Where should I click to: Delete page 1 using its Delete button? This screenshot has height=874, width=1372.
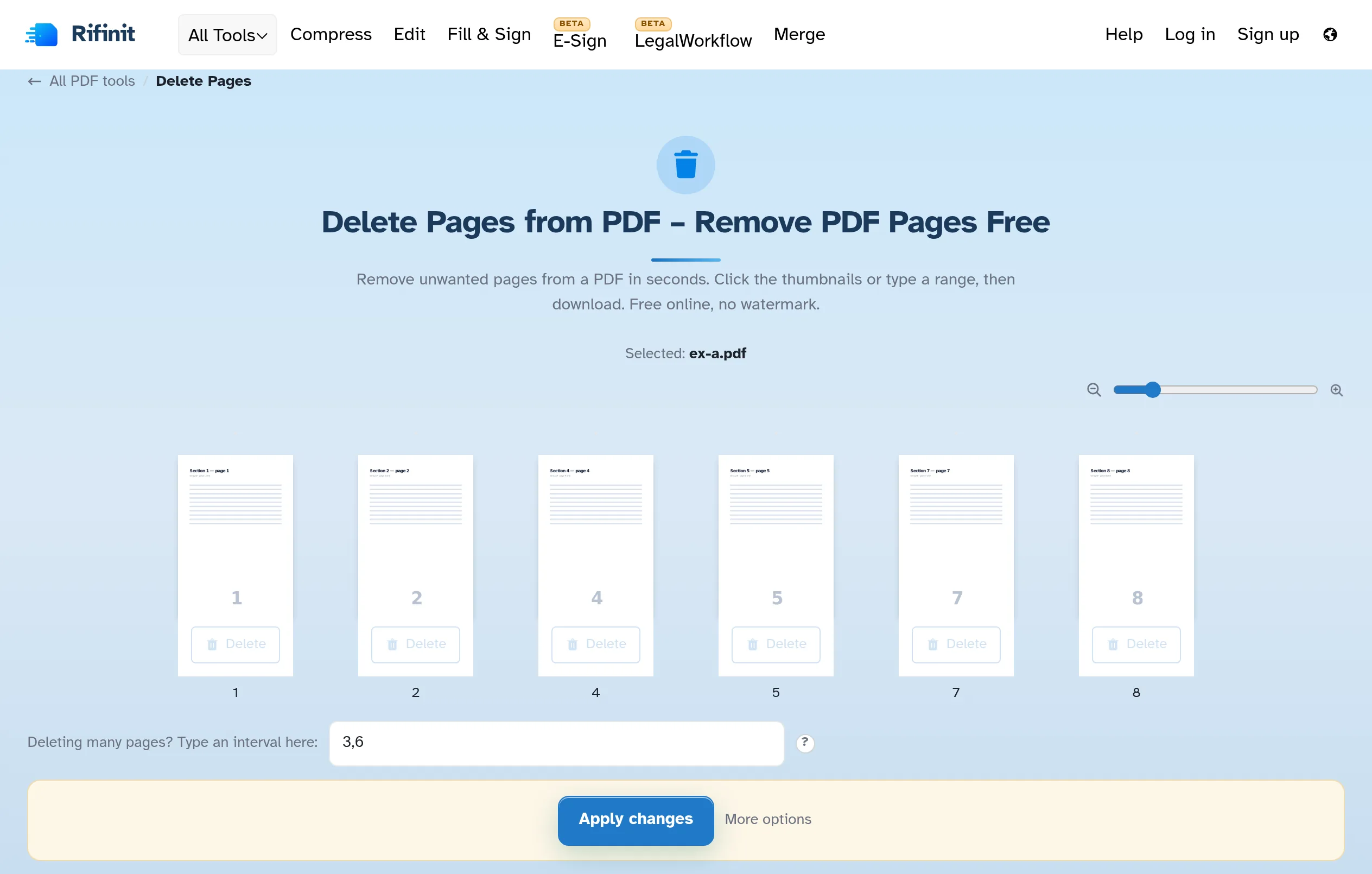236,644
